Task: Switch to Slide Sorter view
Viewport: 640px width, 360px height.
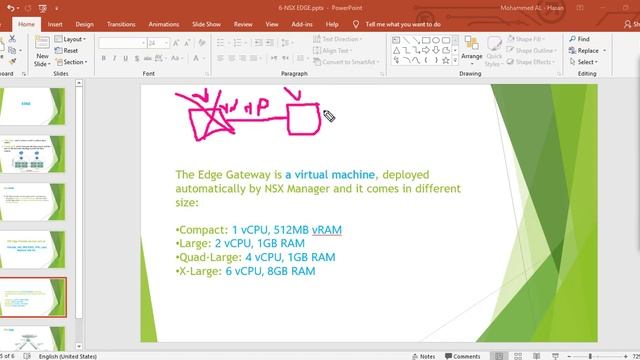Action: pyautogui.click(x=518, y=356)
